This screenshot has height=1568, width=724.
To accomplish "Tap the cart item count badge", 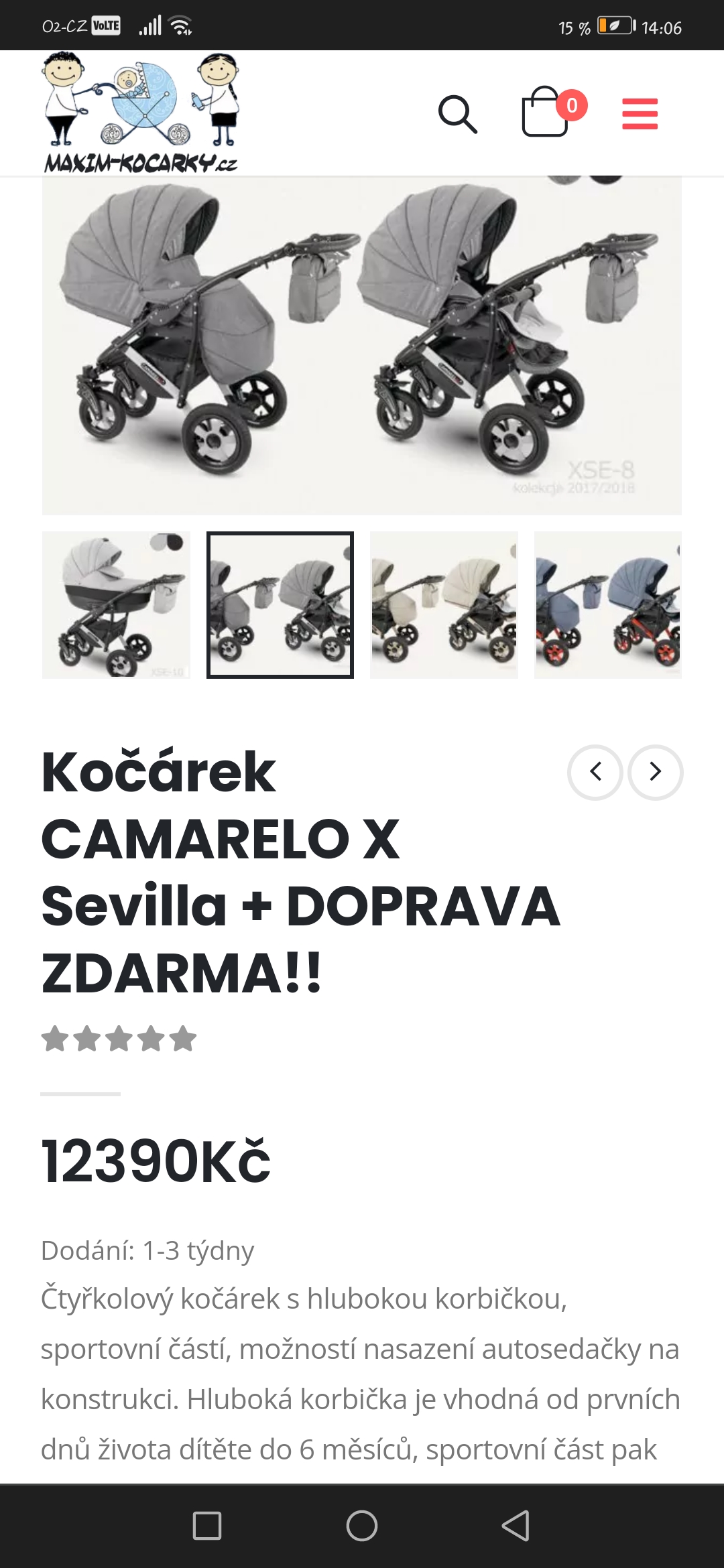I will [572, 105].
